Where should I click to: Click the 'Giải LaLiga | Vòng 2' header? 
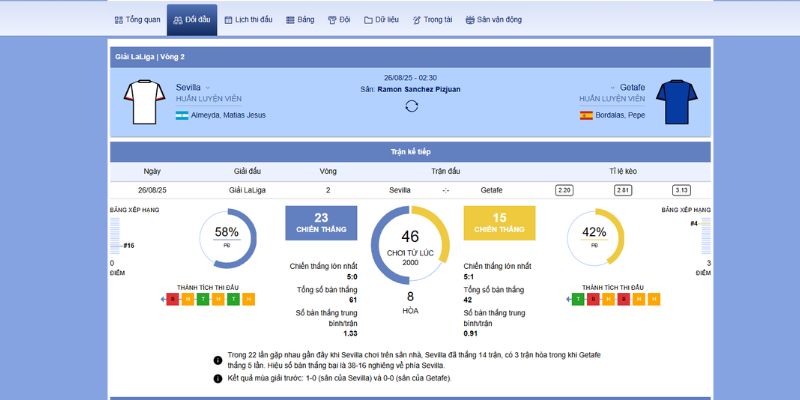pos(410,57)
